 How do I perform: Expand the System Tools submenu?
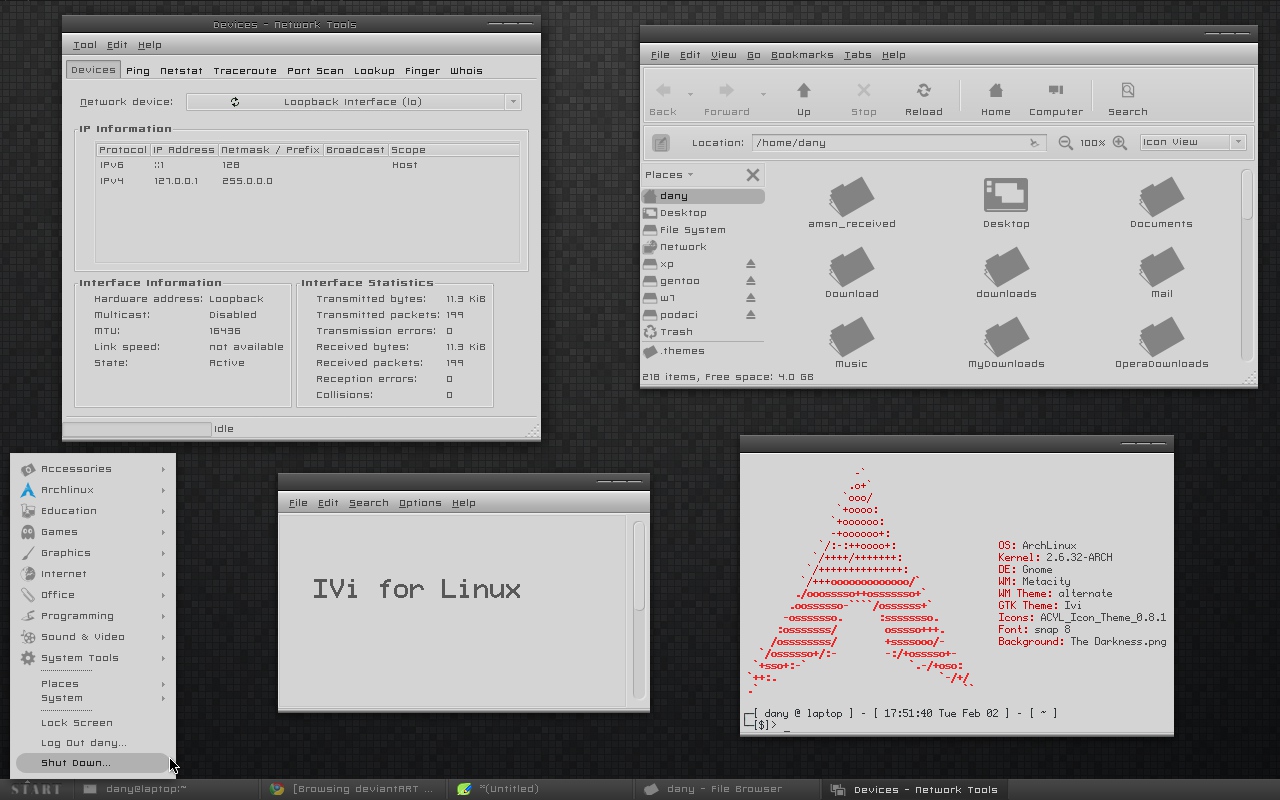[93, 658]
